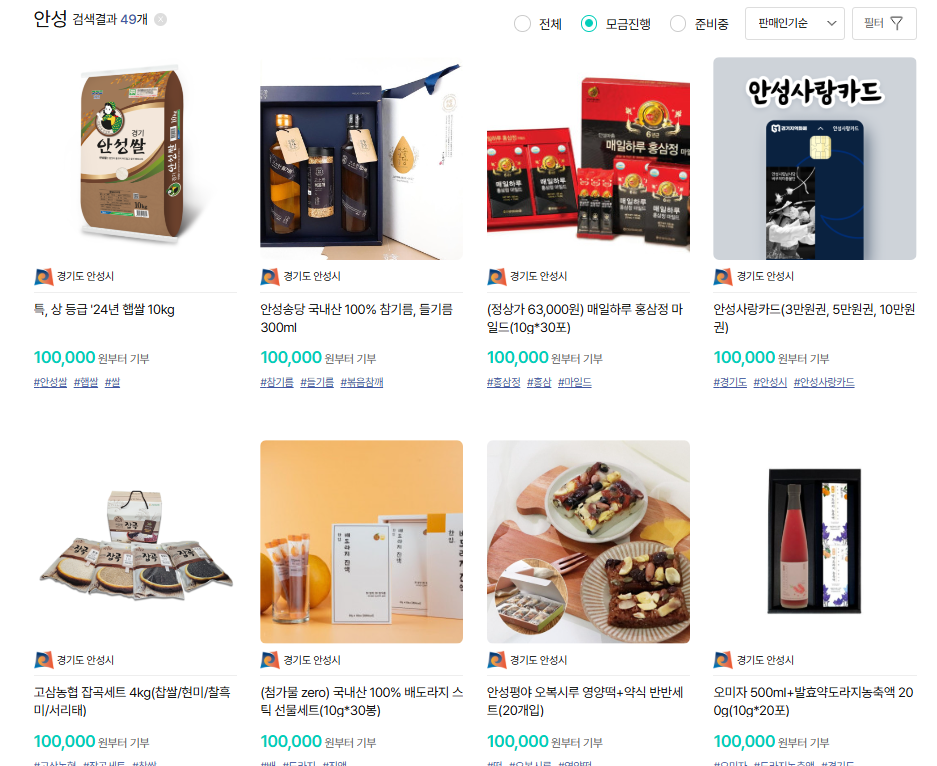Click the 경기도 안성시 logo icon under the 오미자 product
Image resolution: width=937 pixels, height=766 pixels.
pos(723,660)
